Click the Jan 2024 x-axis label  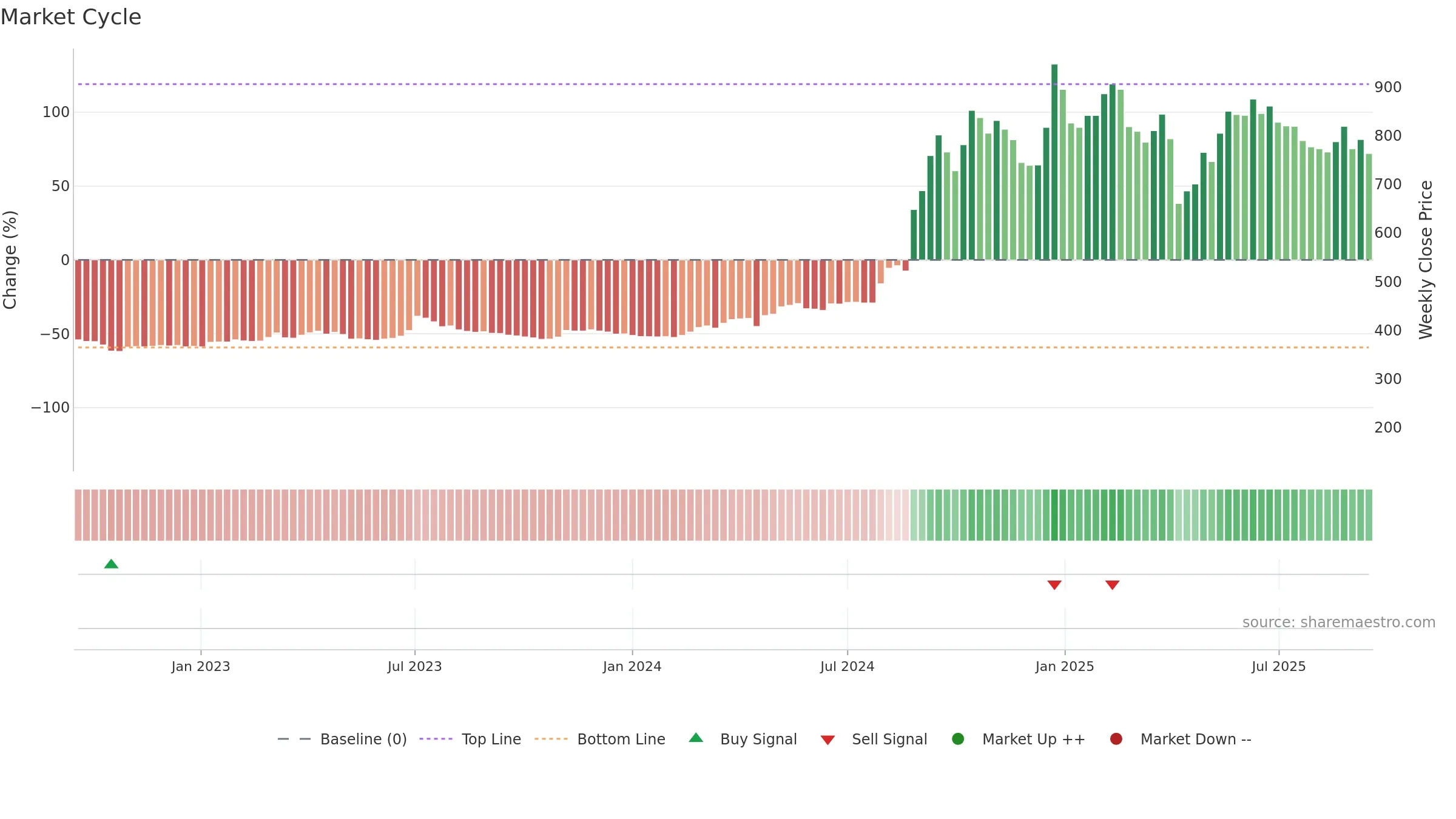pos(632,667)
